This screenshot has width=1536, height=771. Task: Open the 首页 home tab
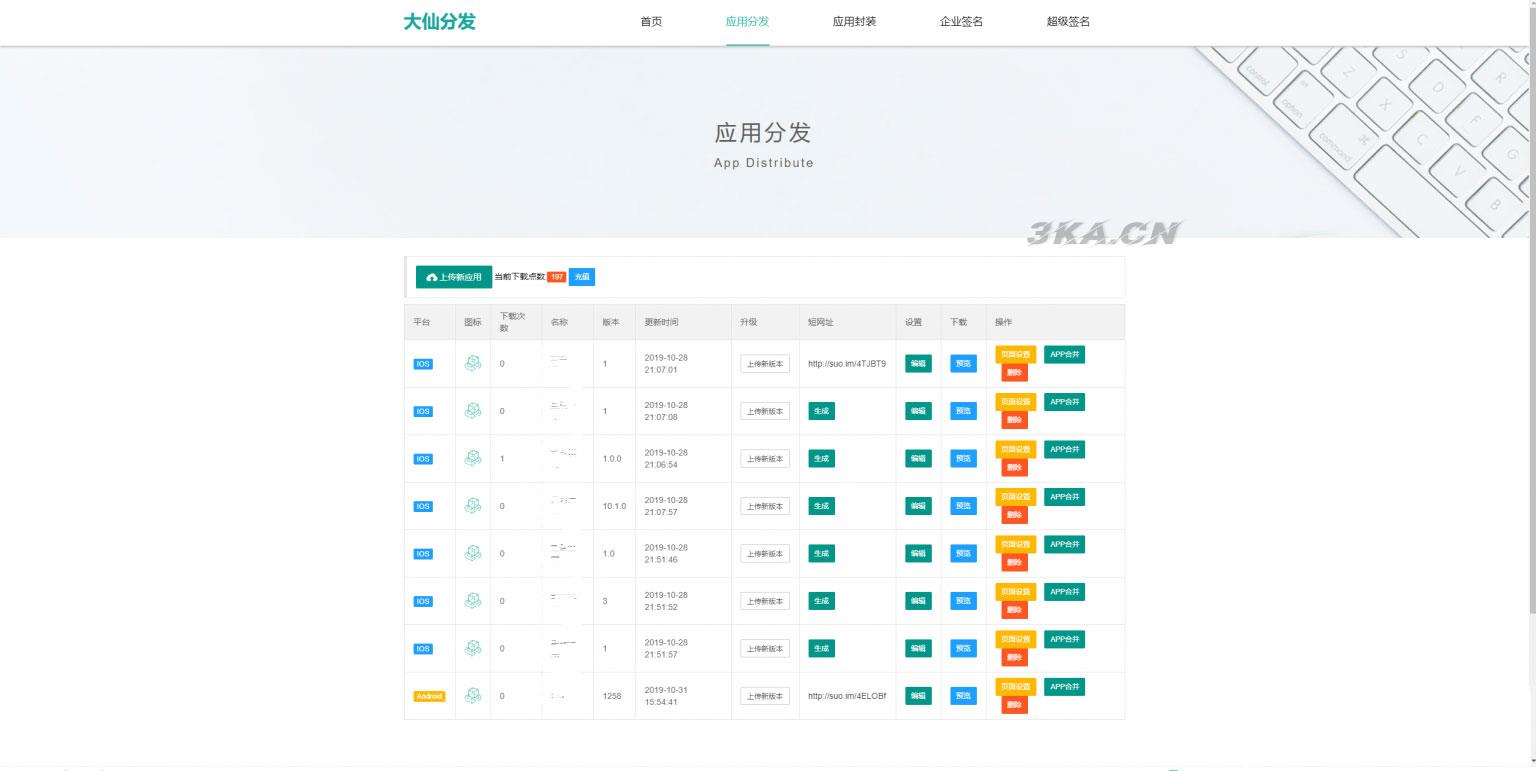coord(651,22)
